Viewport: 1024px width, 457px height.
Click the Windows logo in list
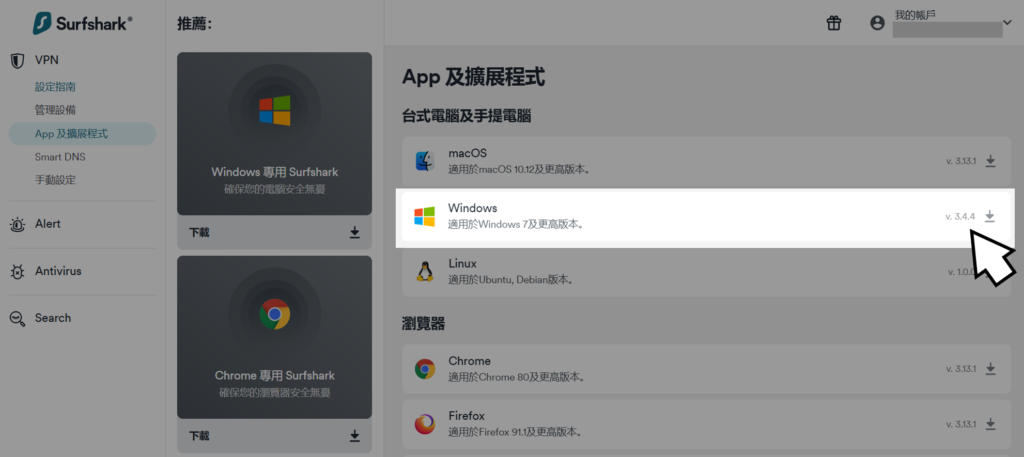pos(424,217)
